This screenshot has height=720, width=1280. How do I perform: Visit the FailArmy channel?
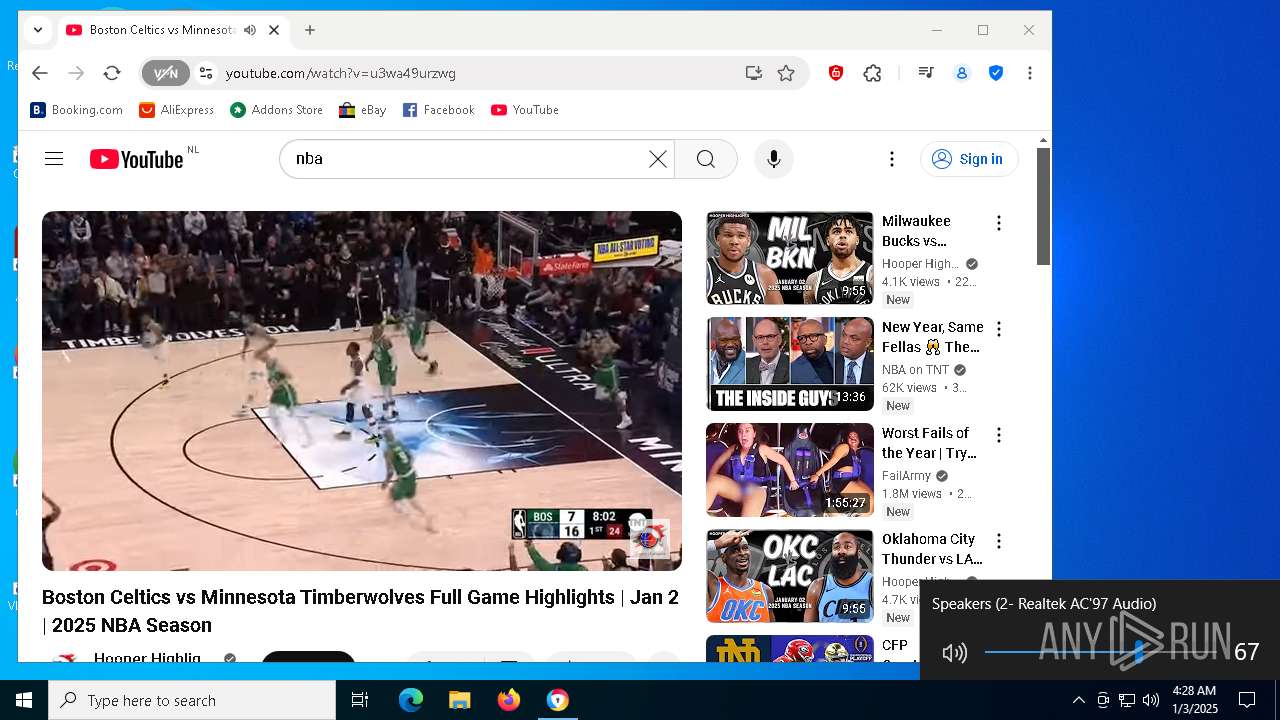coord(906,476)
